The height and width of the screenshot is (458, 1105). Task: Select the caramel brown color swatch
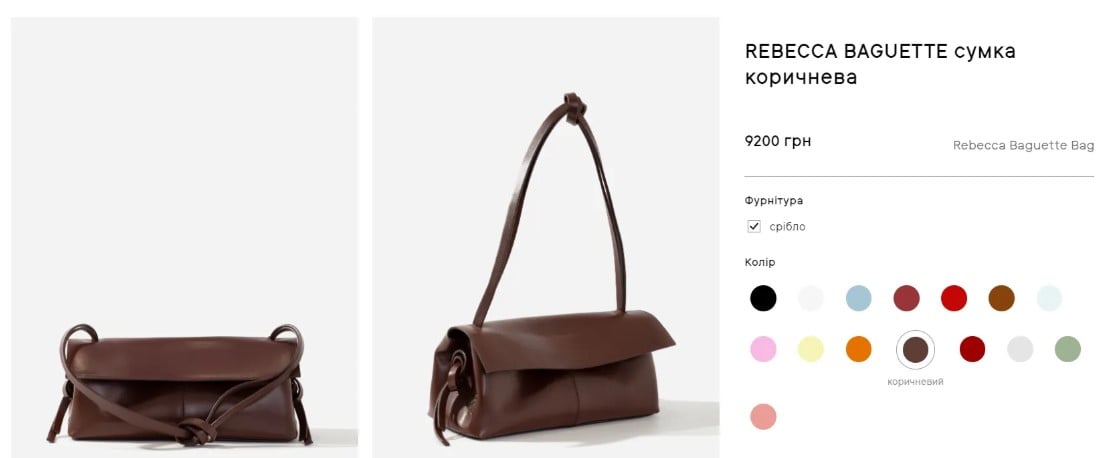tap(1001, 298)
